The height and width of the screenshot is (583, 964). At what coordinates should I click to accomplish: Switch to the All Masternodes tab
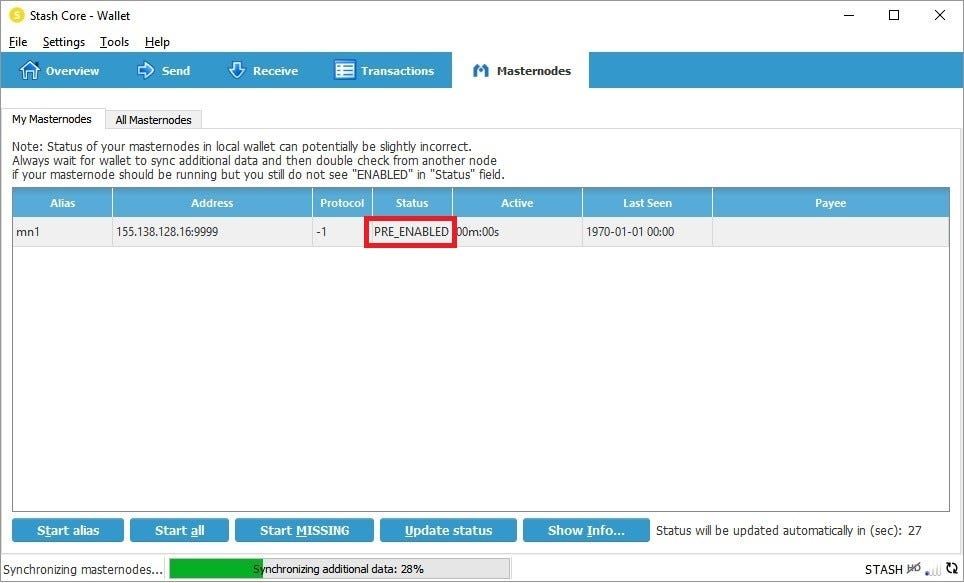point(154,120)
